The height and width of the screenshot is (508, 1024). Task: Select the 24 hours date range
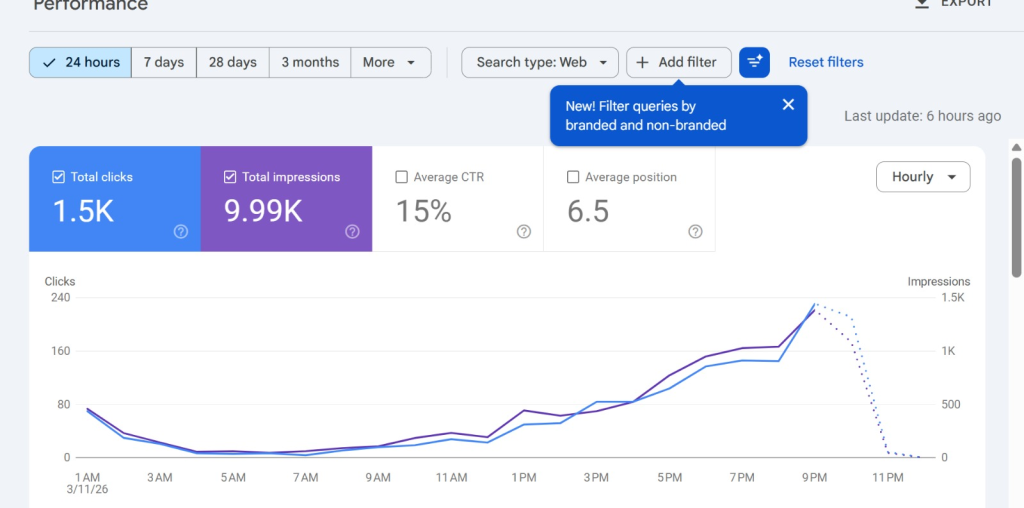[x=80, y=62]
